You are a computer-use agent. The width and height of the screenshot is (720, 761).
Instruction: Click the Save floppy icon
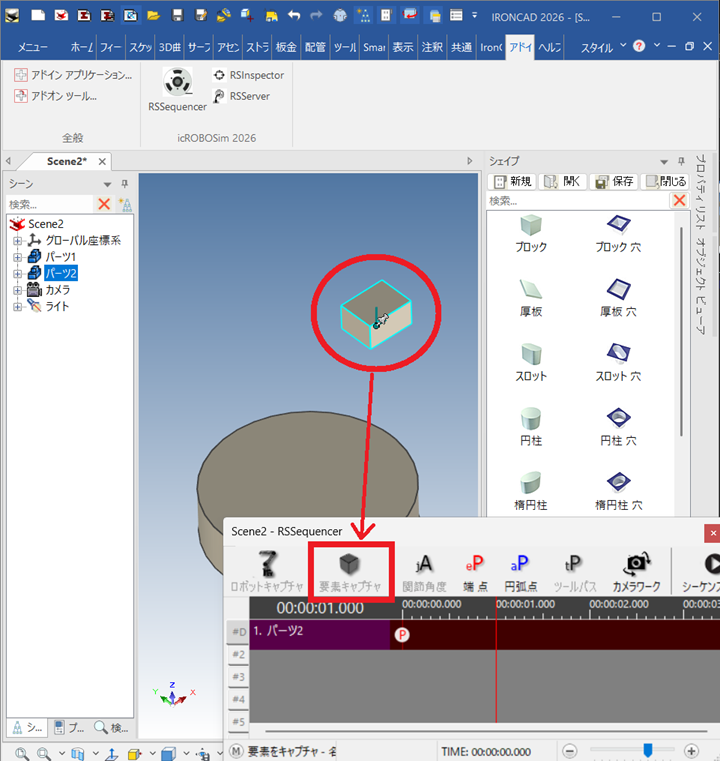tap(177, 16)
